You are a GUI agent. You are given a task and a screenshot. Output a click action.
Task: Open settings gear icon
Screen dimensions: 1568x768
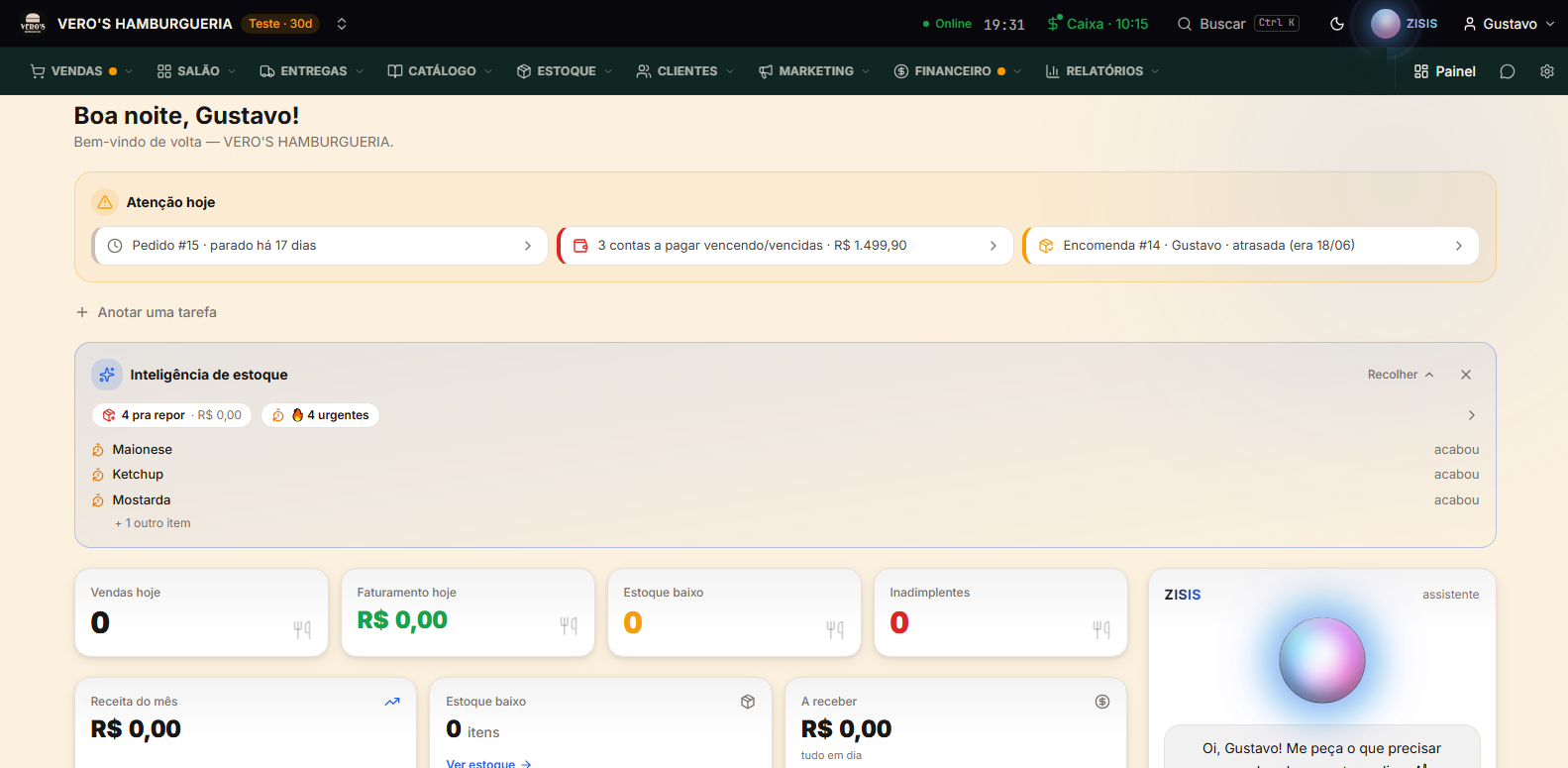(x=1547, y=71)
